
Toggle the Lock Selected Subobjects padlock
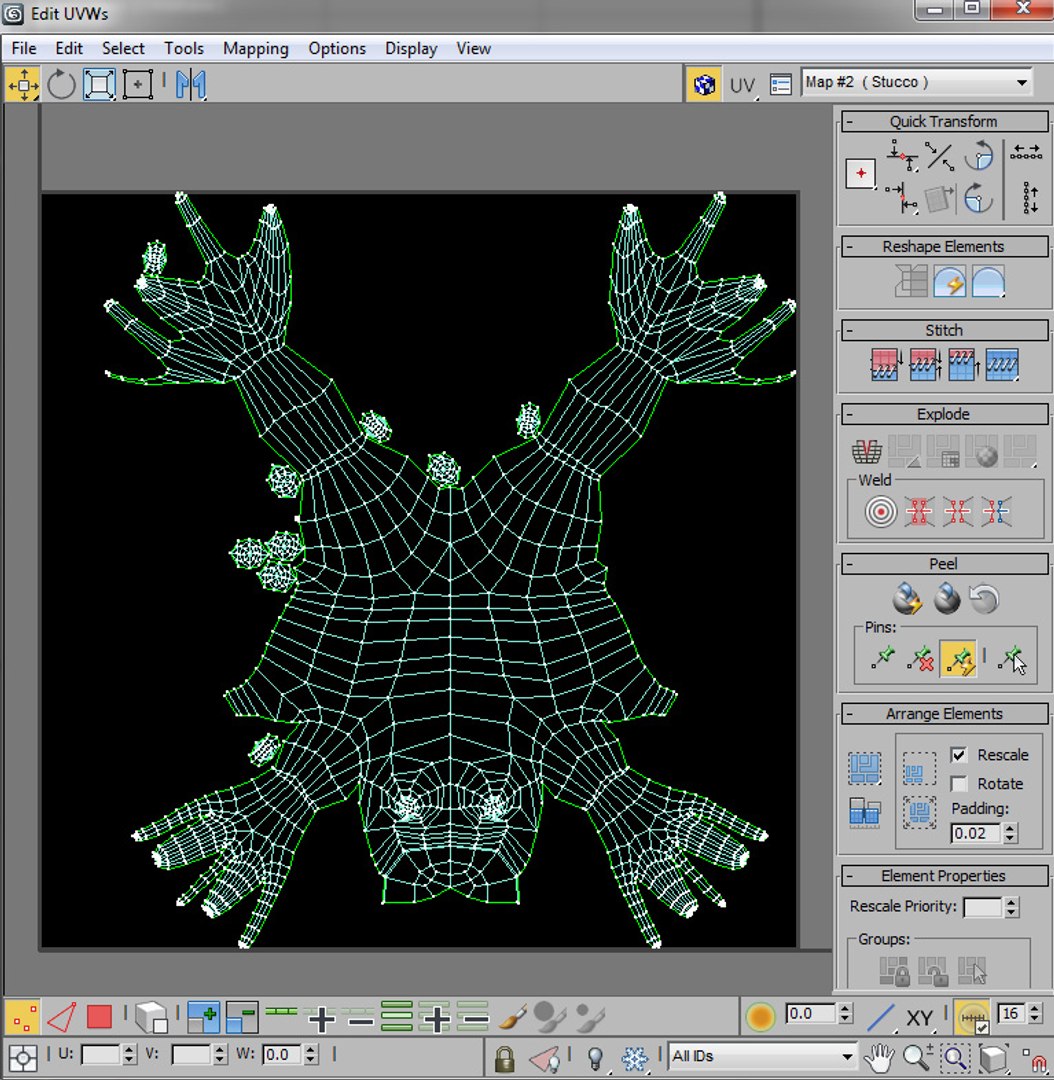point(504,1057)
